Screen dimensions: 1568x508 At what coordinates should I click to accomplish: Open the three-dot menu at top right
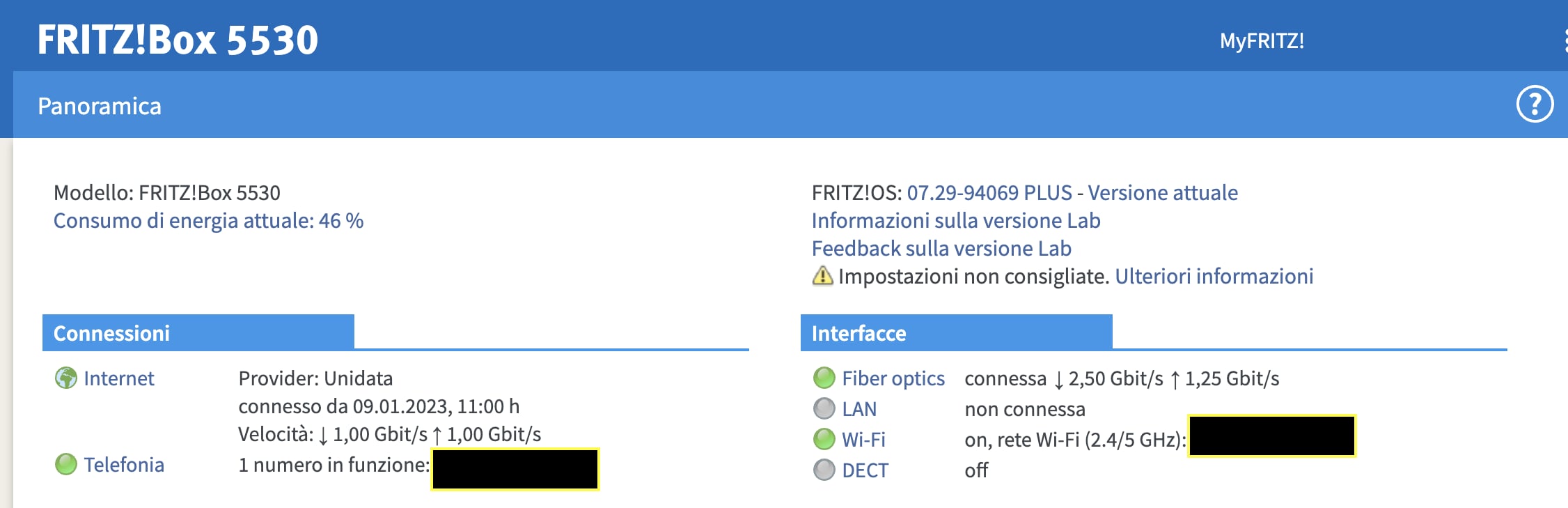(x=1565, y=41)
